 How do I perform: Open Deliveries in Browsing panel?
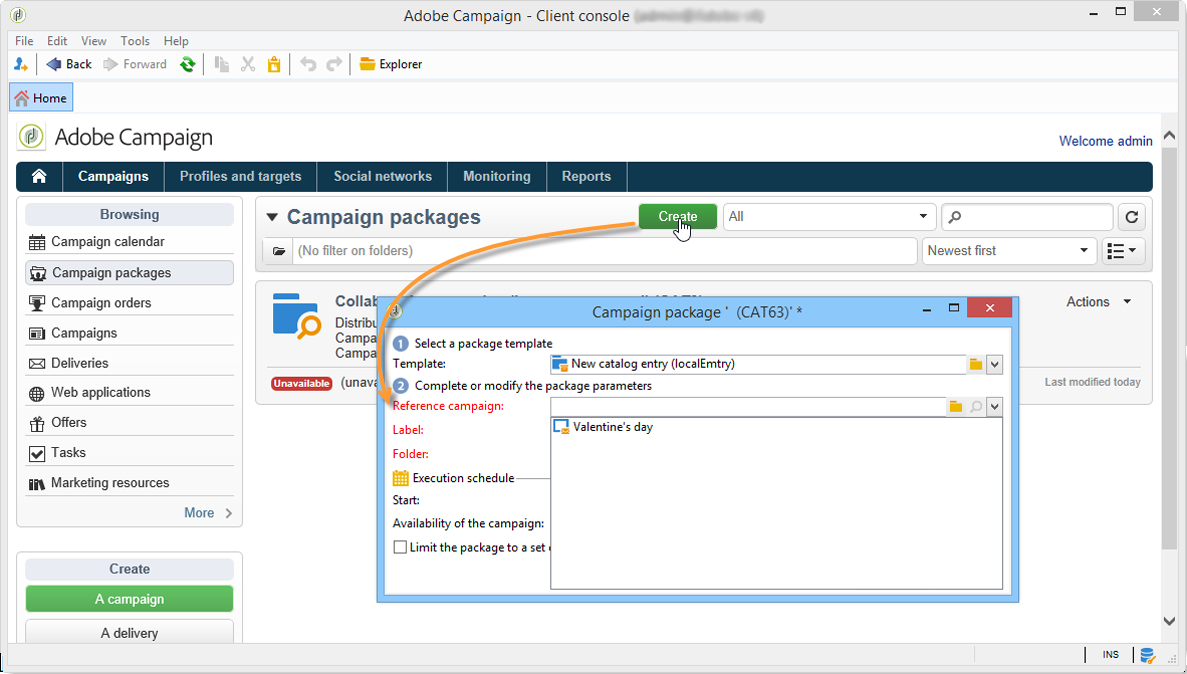click(129, 363)
